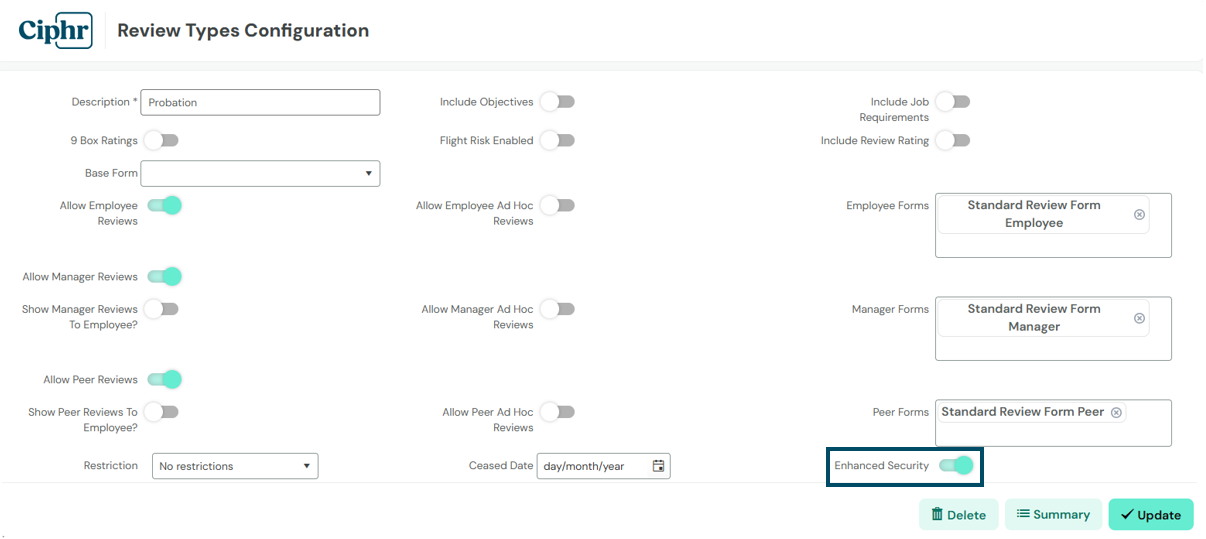Click the Summary list icon
The image size is (1206, 539).
pos(1023,514)
